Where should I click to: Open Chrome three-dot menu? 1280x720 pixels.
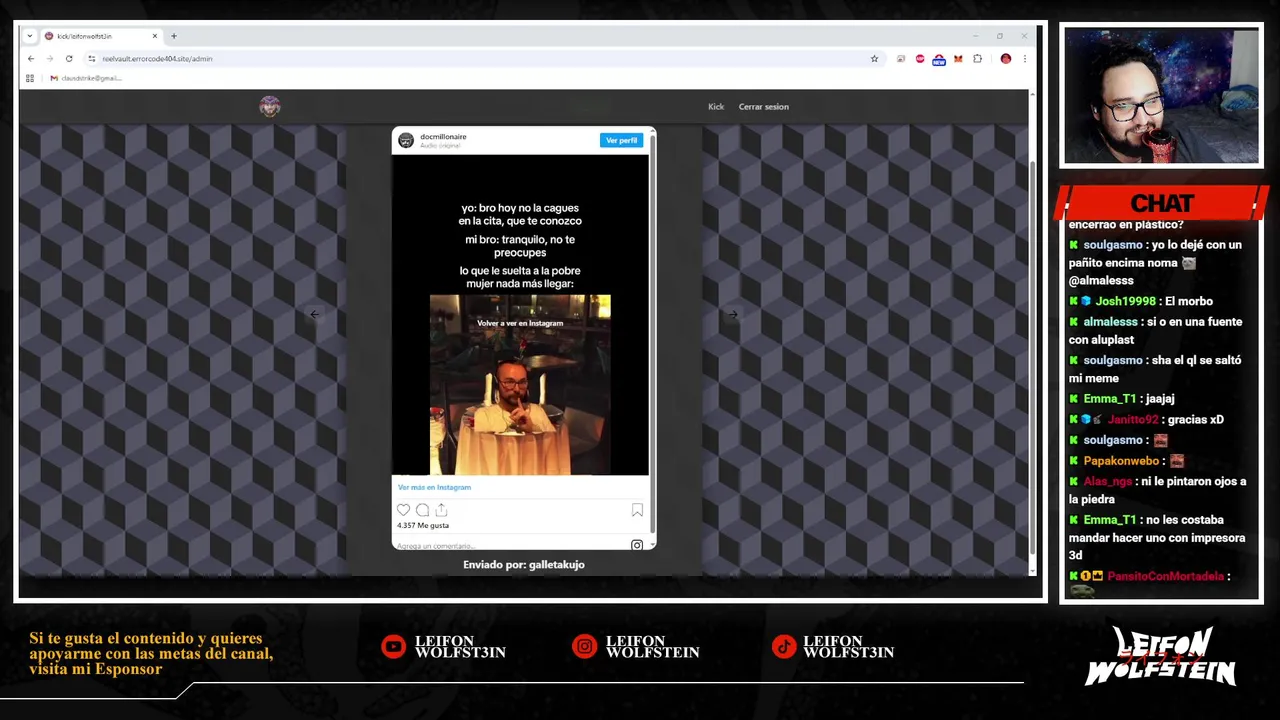coord(1024,59)
